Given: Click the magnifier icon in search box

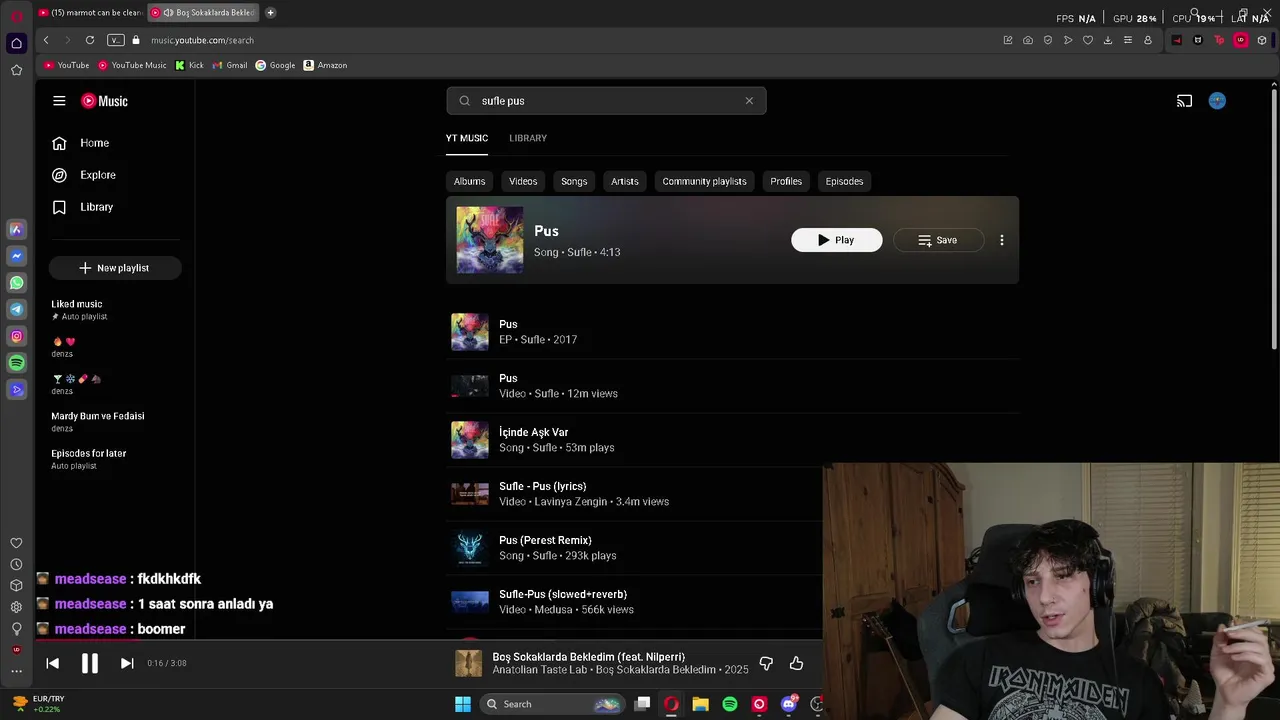Looking at the screenshot, I should click(x=464, y=101).
